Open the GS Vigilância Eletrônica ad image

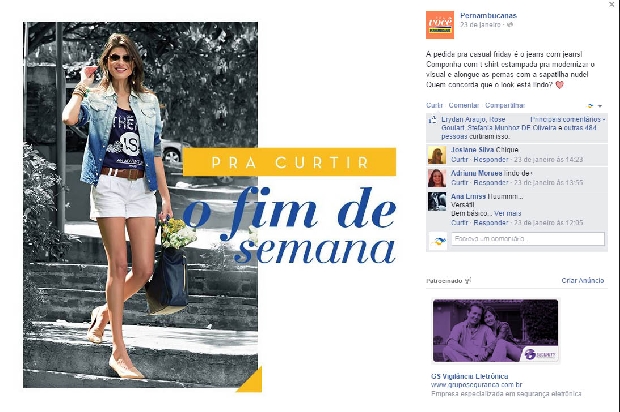pos(495,331)
